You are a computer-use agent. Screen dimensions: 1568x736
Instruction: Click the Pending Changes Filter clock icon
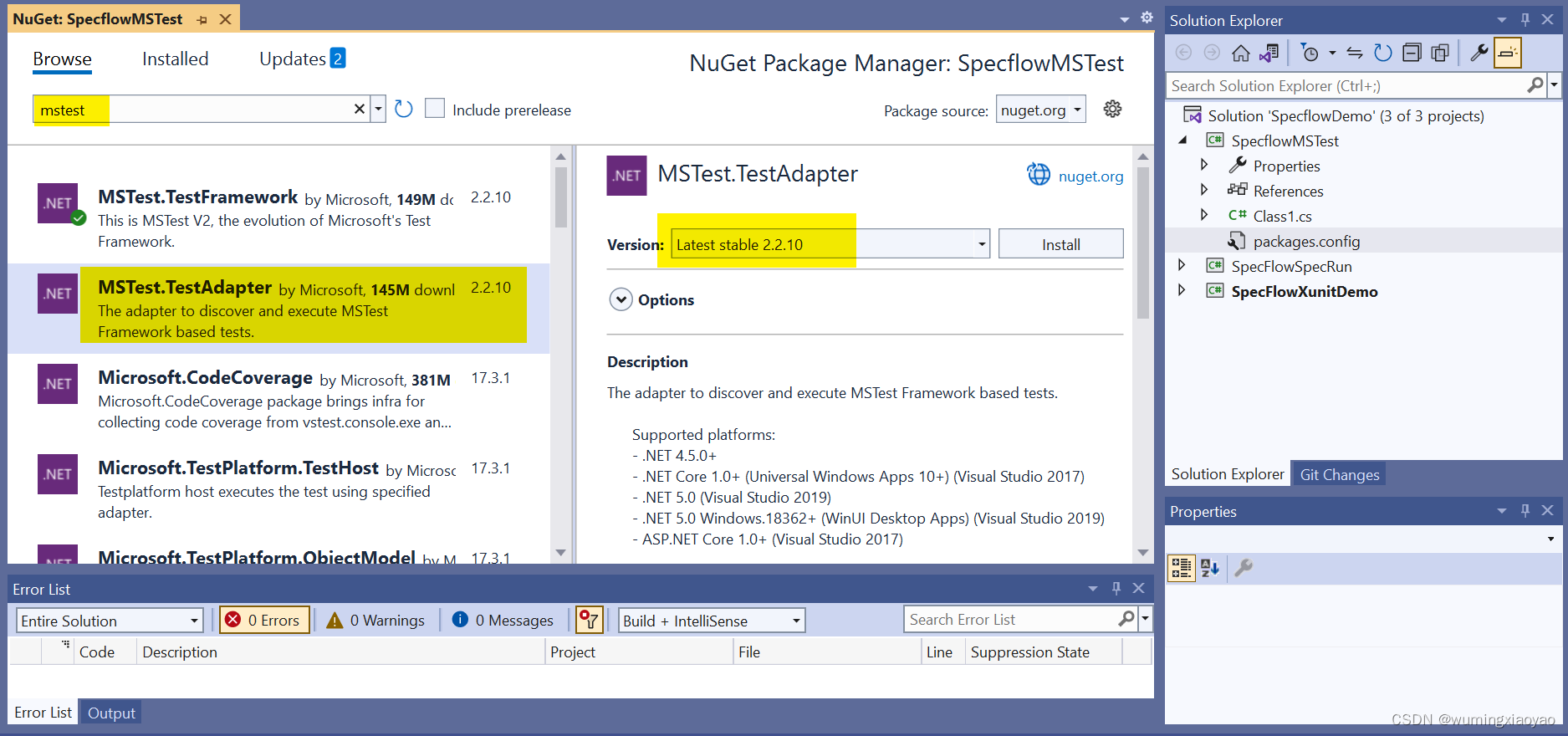pyautogui.click(x=1310, y=54)
